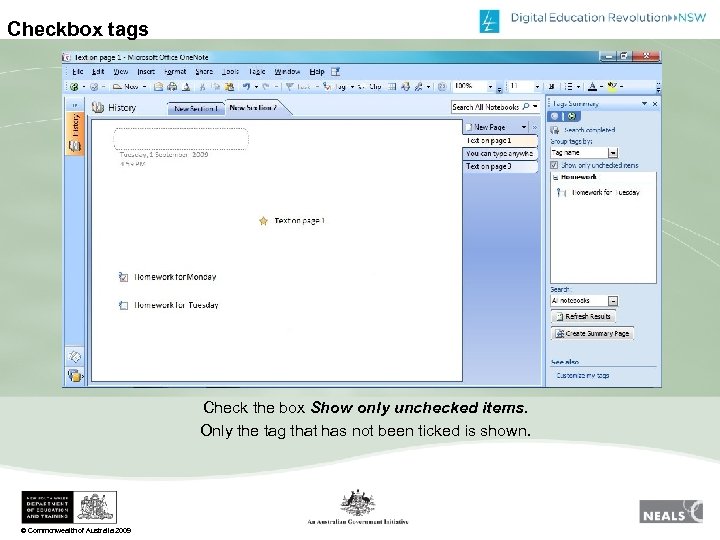The width and height of the screenshot is (720, 540).
Task: Open the Tools menu
Action: point(231,72)
